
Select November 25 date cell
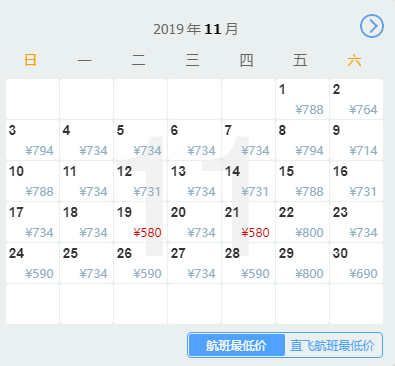click(86, 263)
